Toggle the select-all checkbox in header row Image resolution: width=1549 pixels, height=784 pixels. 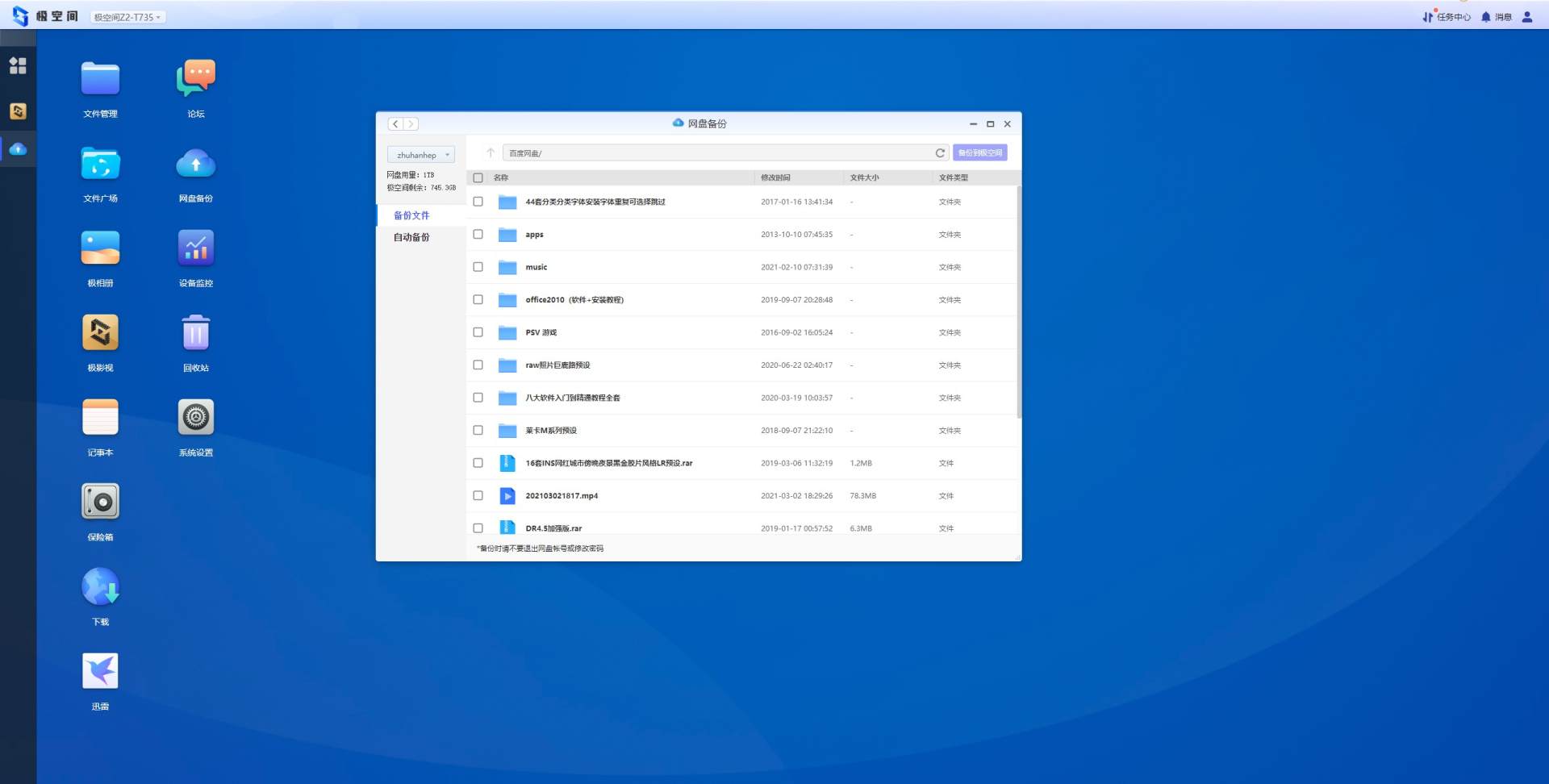click(478, 177)
